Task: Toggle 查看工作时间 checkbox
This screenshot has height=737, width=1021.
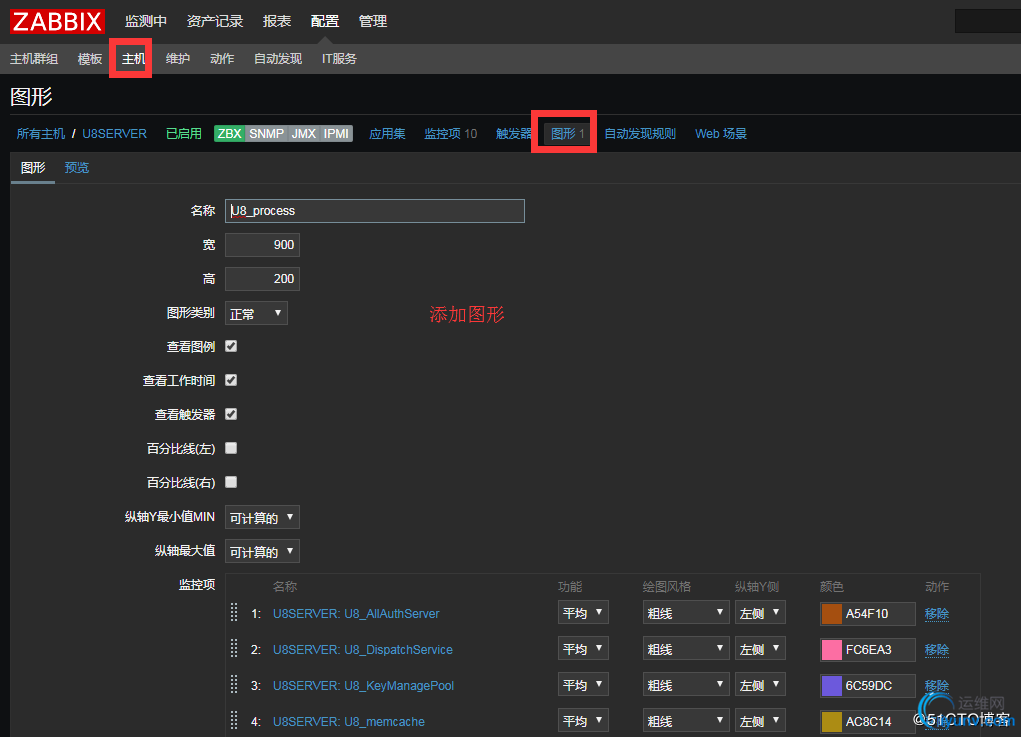Action: pos(231,380)
